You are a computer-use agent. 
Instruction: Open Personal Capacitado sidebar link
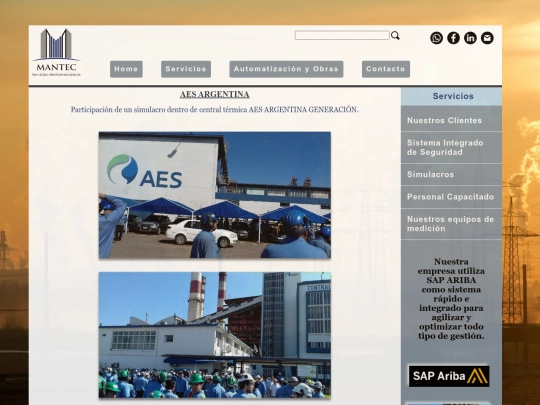(x=451, y=197)
